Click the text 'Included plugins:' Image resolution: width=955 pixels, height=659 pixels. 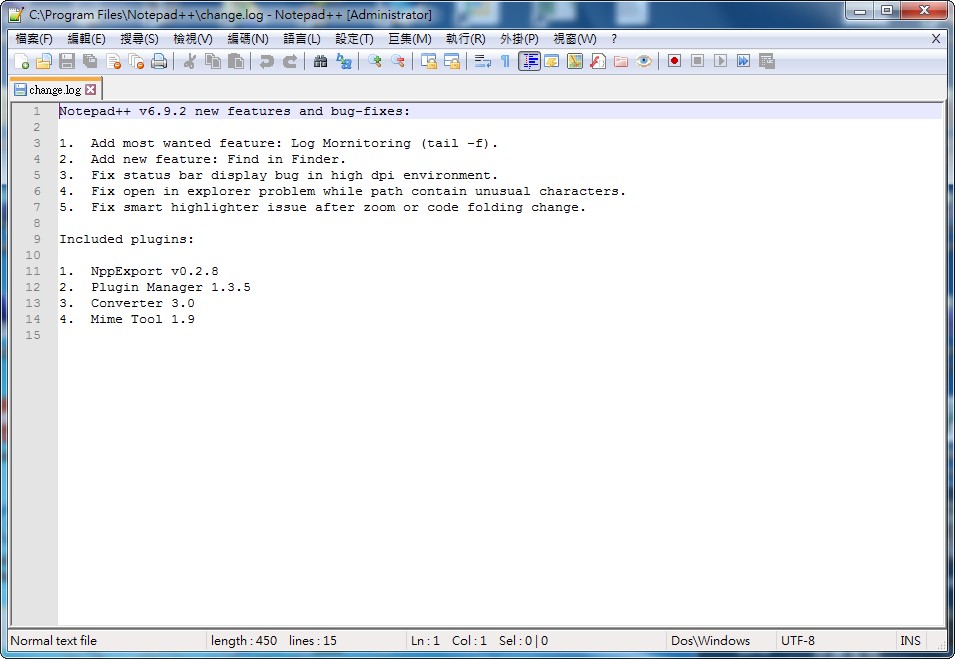click(127, 239)
